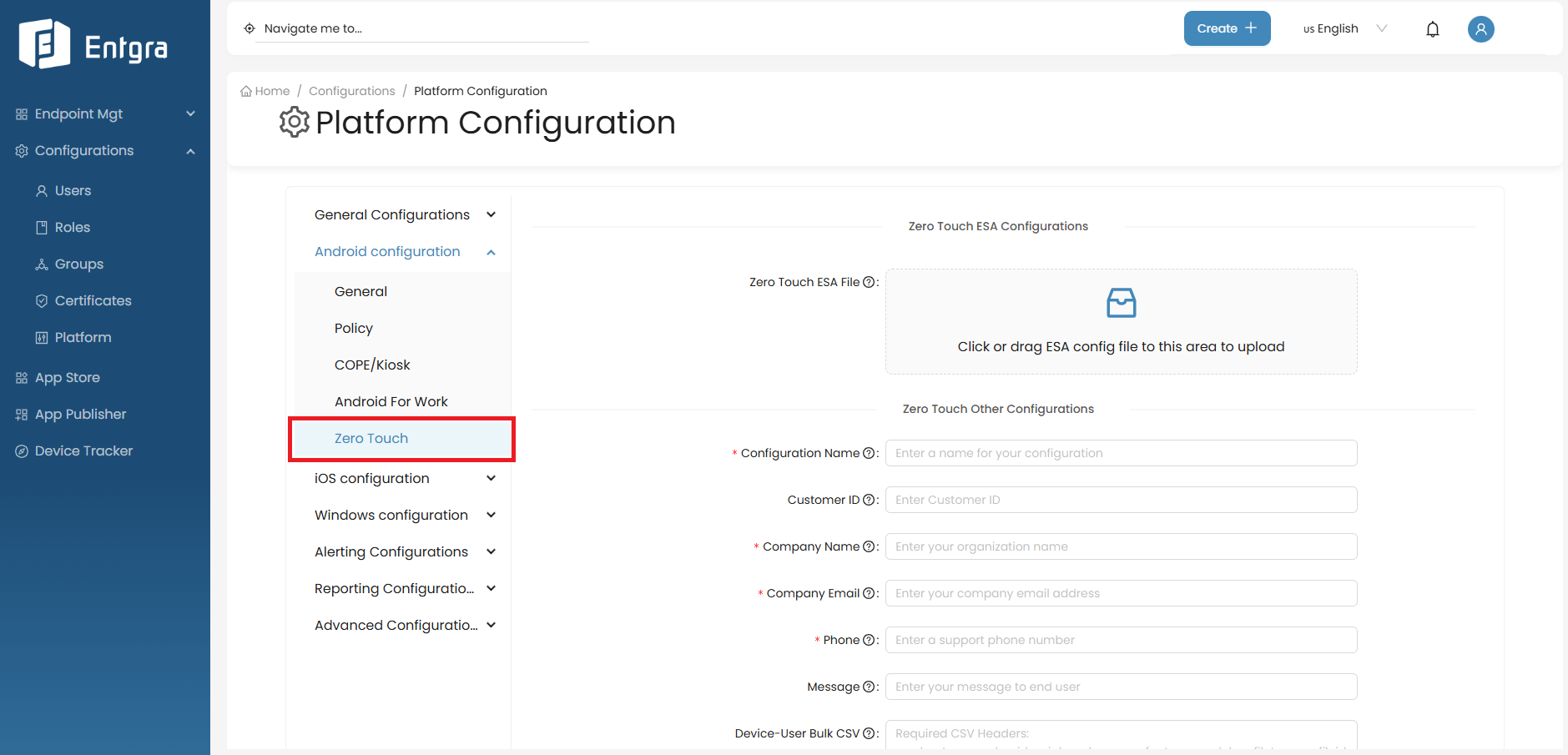This screenshot has height=755, width=1568.
Task: Click the Entgra logo
Action: (x=93, y=44)
